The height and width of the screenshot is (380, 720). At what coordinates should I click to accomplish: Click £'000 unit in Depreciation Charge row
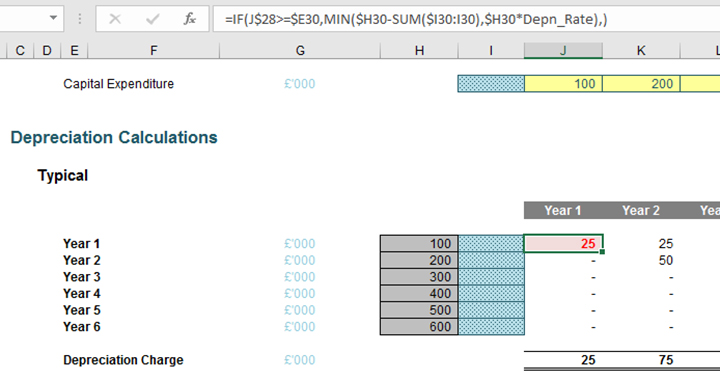coord(299,360)
